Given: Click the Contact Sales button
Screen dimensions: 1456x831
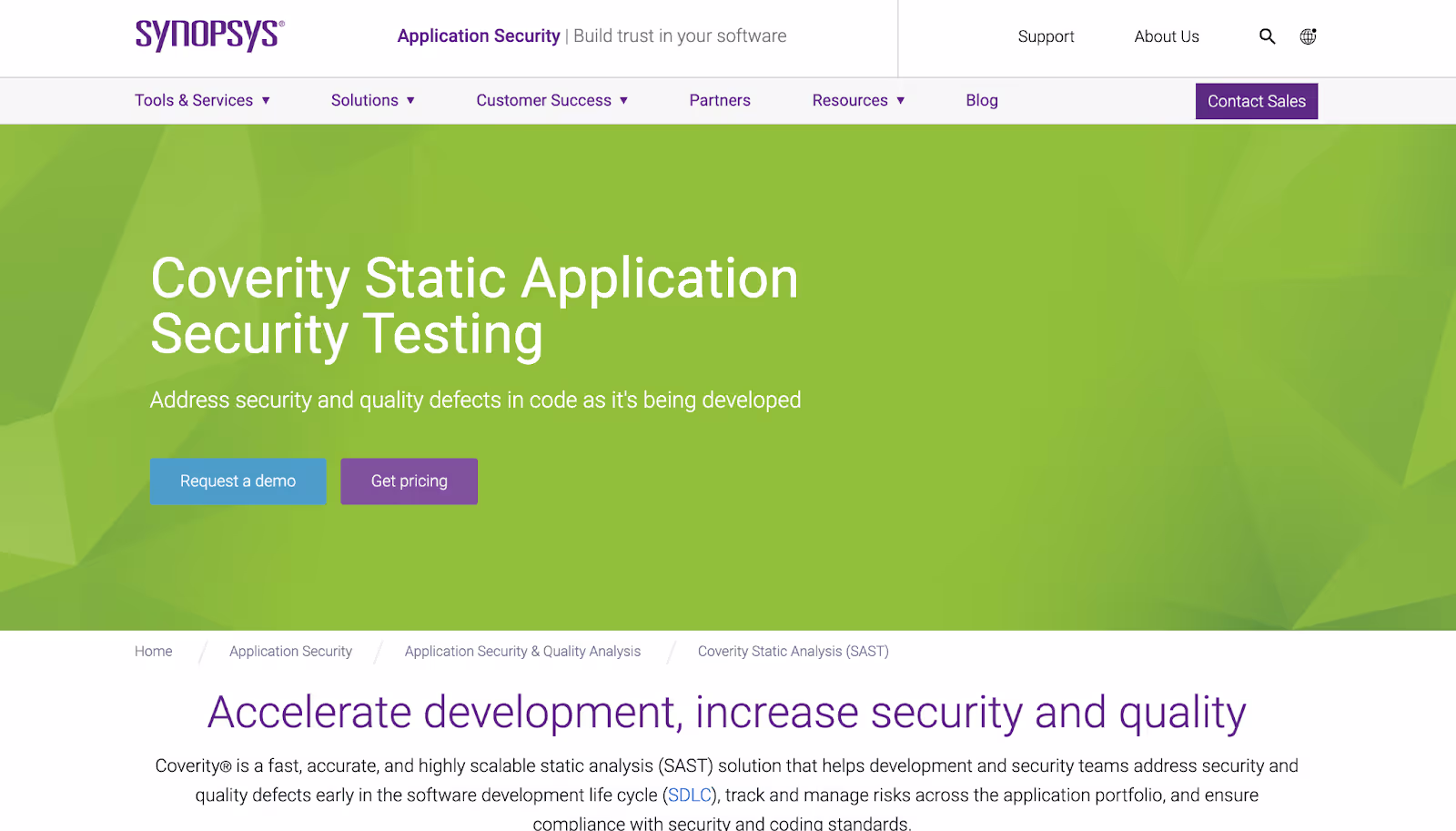Looking at the screenshot, I should (1256, 101).
